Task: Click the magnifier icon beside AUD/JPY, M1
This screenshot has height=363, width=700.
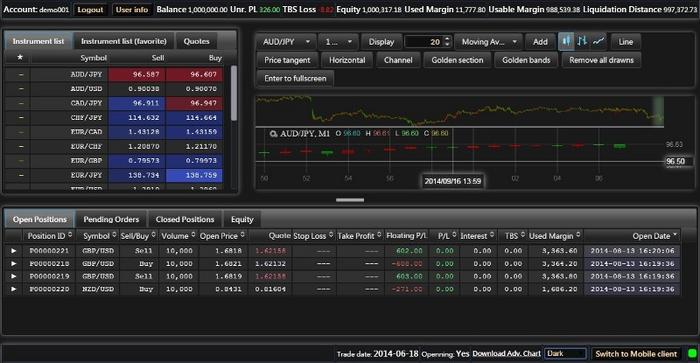Action: click(273, 134)
